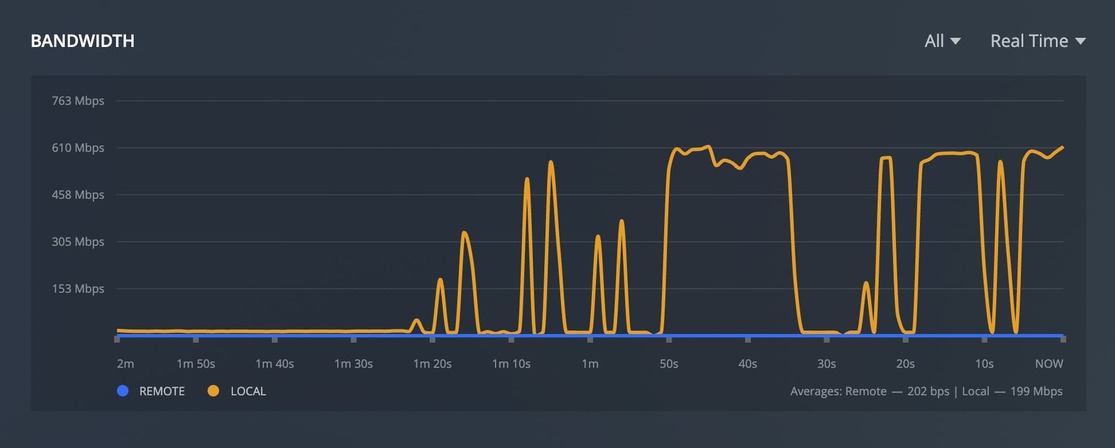Click the 10s time label

click(984, 363)
